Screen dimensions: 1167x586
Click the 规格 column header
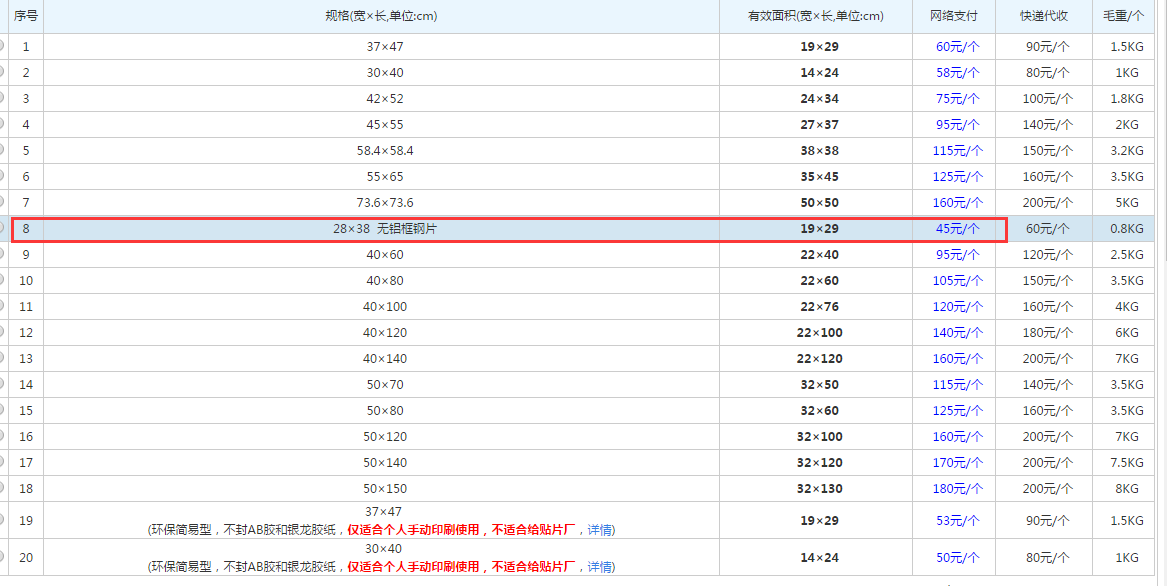(x=381, y=16)
